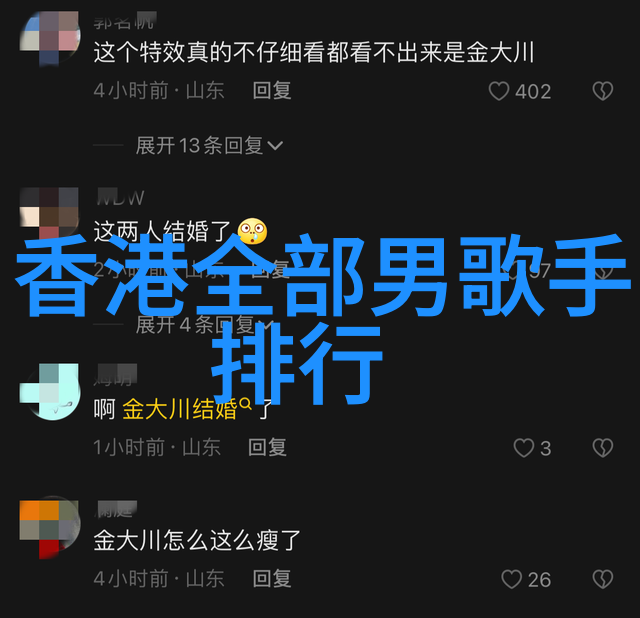Image resolution: width=640 pixels, height=618 pixels.
Task: Like the comment with 402 likes
Action: 499,91
